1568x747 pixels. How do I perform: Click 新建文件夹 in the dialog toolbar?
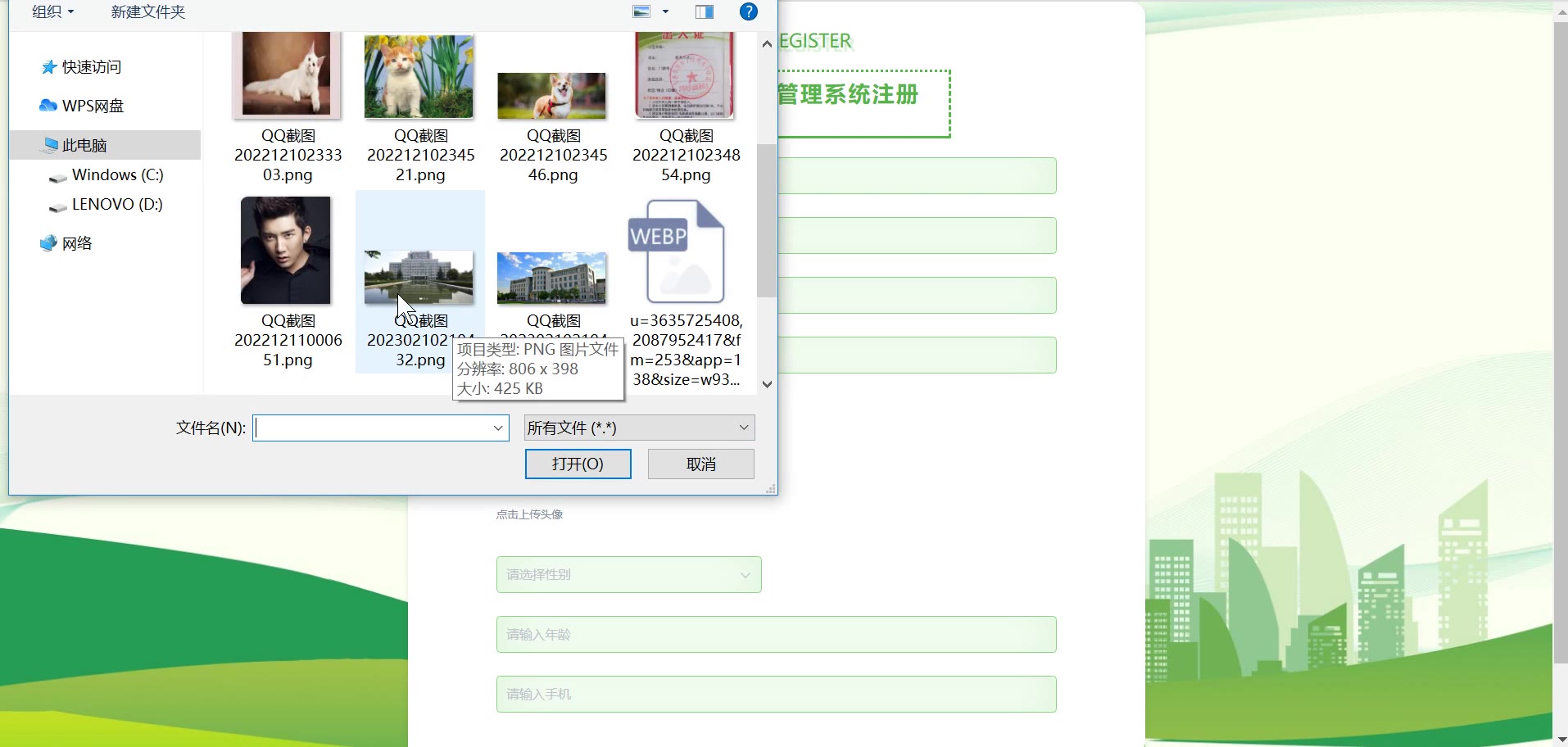148,11
